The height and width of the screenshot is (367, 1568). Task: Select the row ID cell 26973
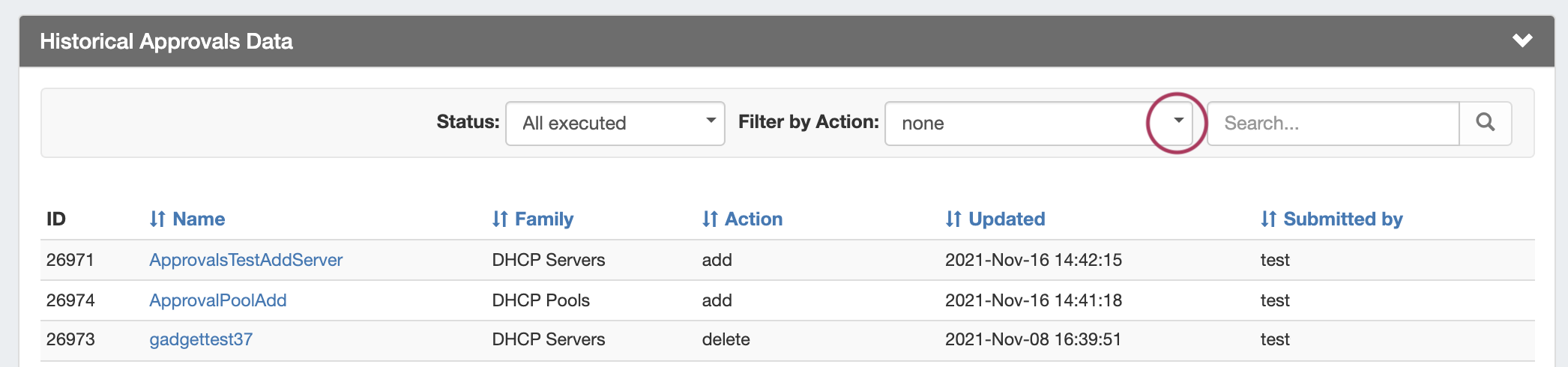point(70,339)
